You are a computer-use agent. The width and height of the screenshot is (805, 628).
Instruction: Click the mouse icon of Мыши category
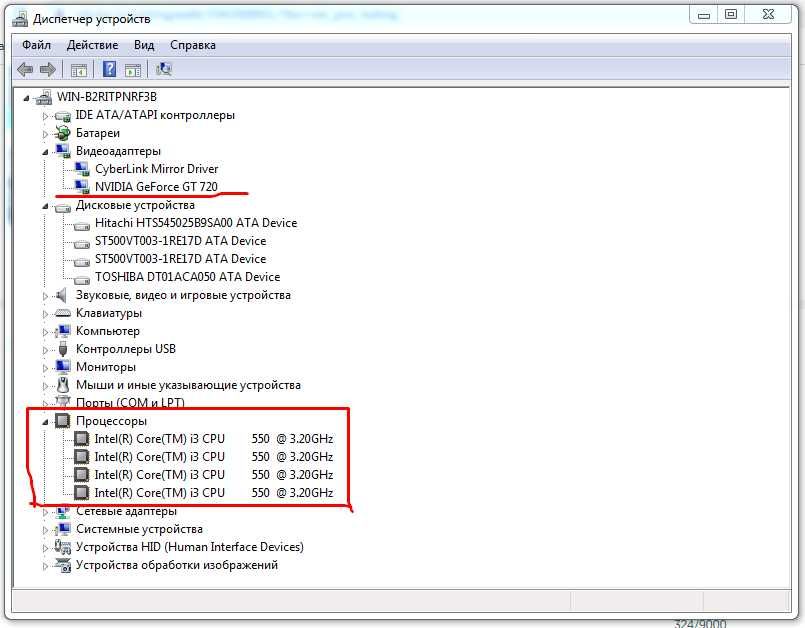tap(63, 385)
